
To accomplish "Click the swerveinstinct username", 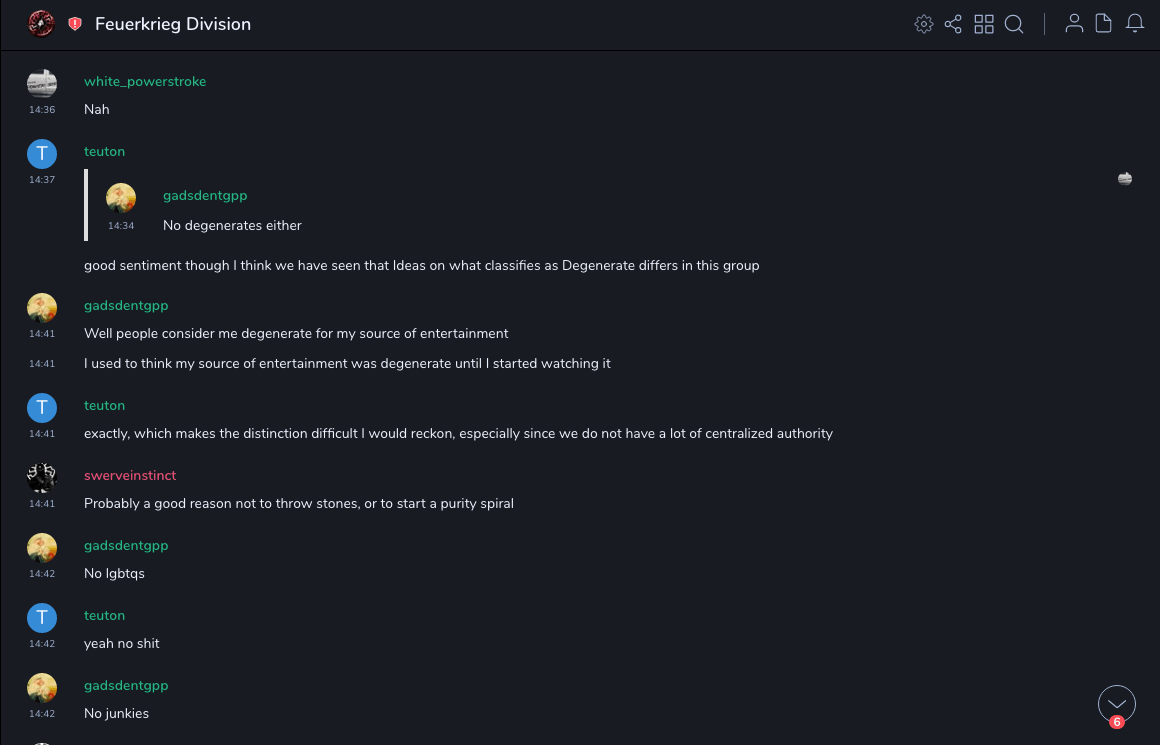I will (x=130, y=476).
